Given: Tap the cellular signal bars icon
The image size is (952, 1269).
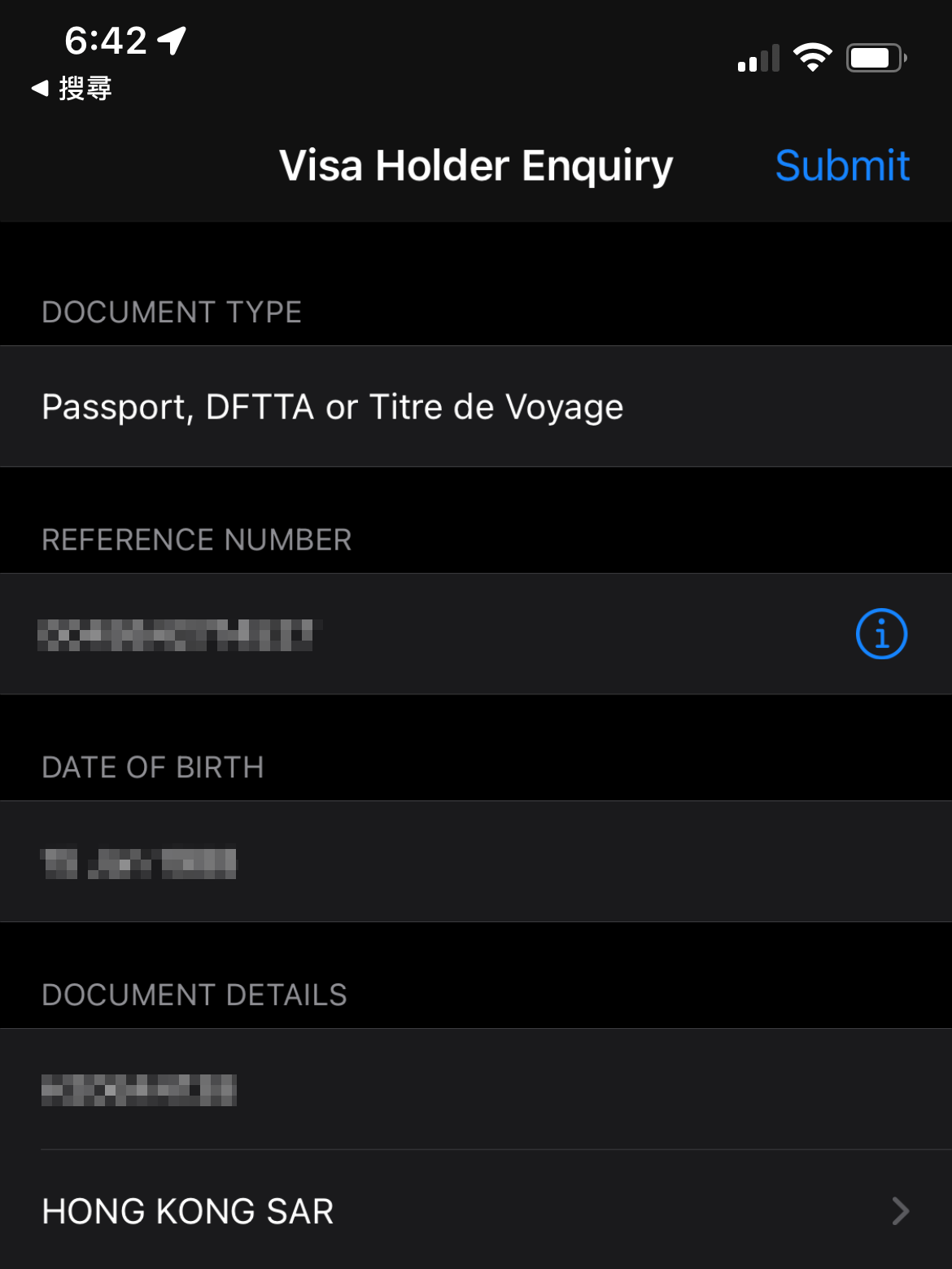Looking at the screenshot, I should click(758, 59).
